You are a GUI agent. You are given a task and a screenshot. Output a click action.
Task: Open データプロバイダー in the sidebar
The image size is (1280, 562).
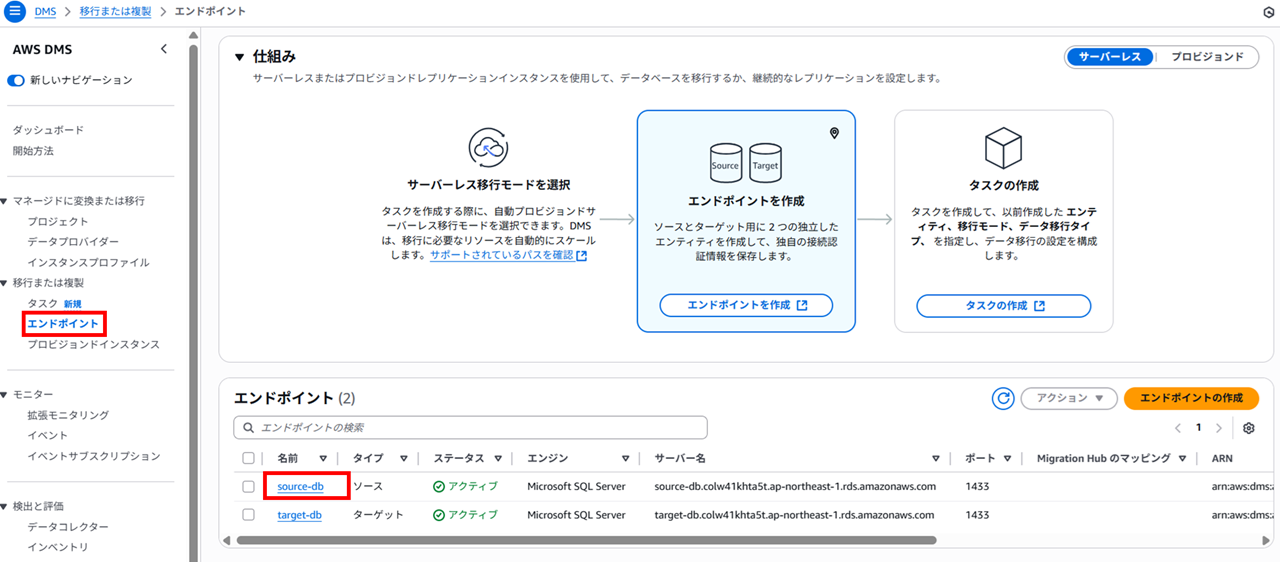tap(73, 242)
